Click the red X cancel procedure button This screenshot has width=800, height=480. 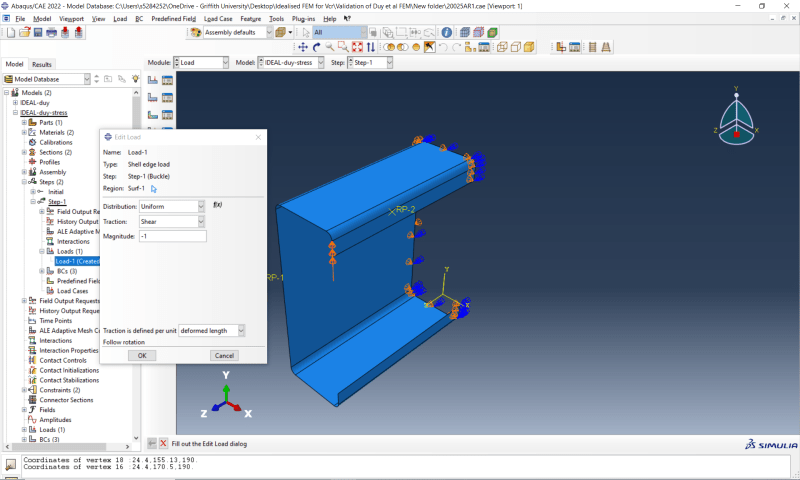pos(163,444)
